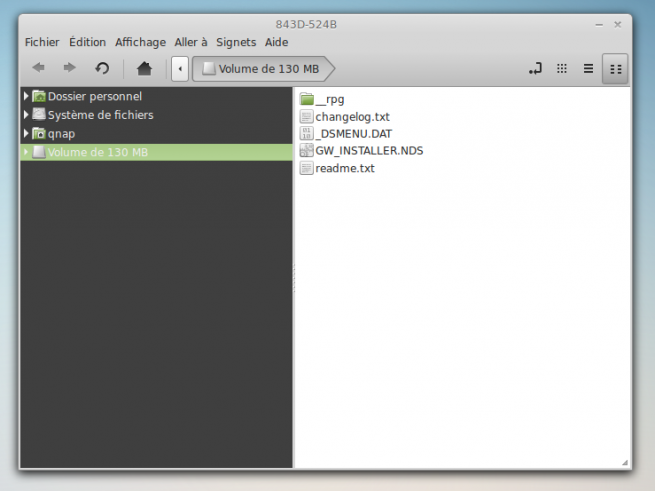
Task: Open the Fichier menu
Action: pos(42,42)
